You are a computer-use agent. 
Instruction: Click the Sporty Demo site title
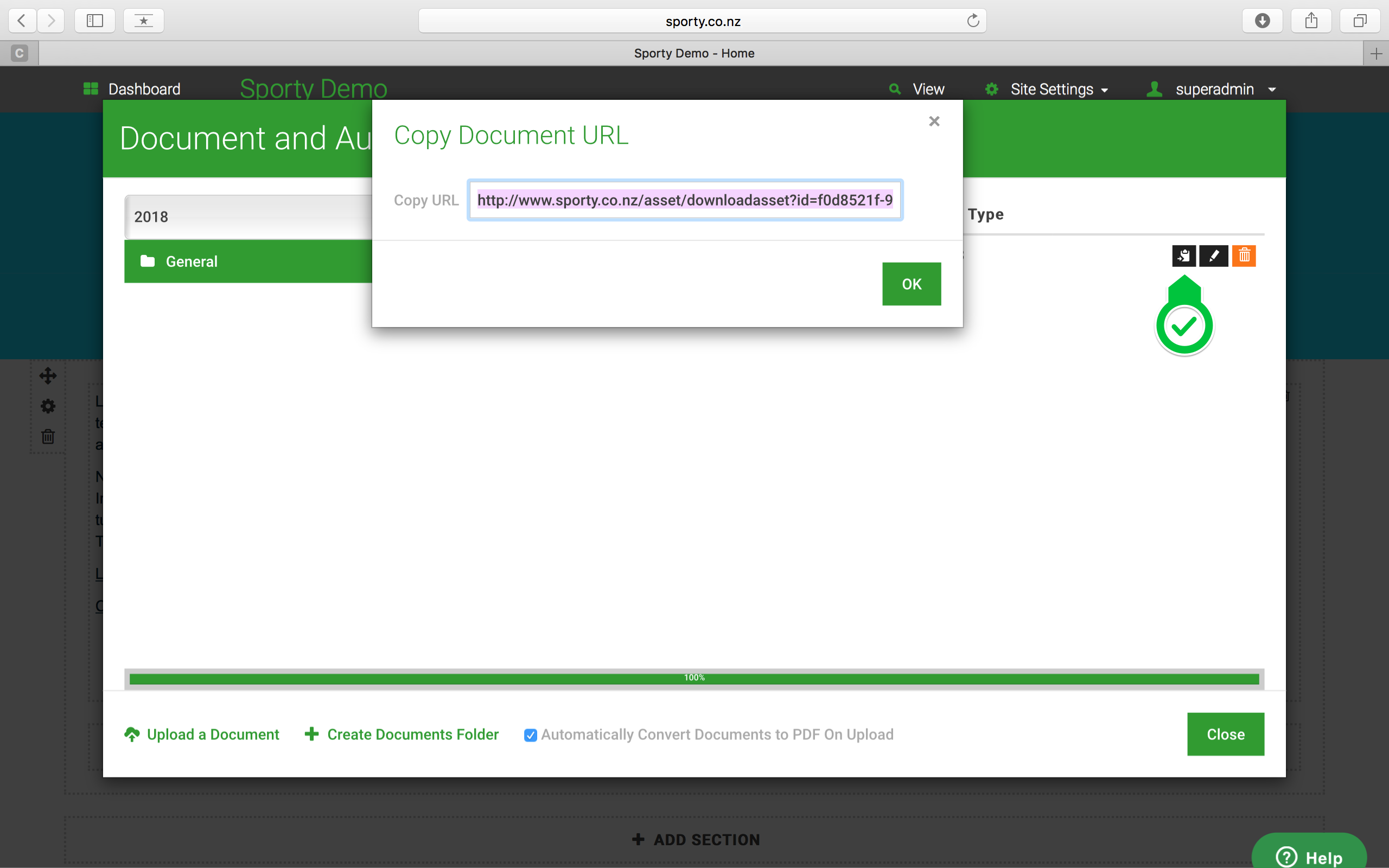click(x=314, y=89)
